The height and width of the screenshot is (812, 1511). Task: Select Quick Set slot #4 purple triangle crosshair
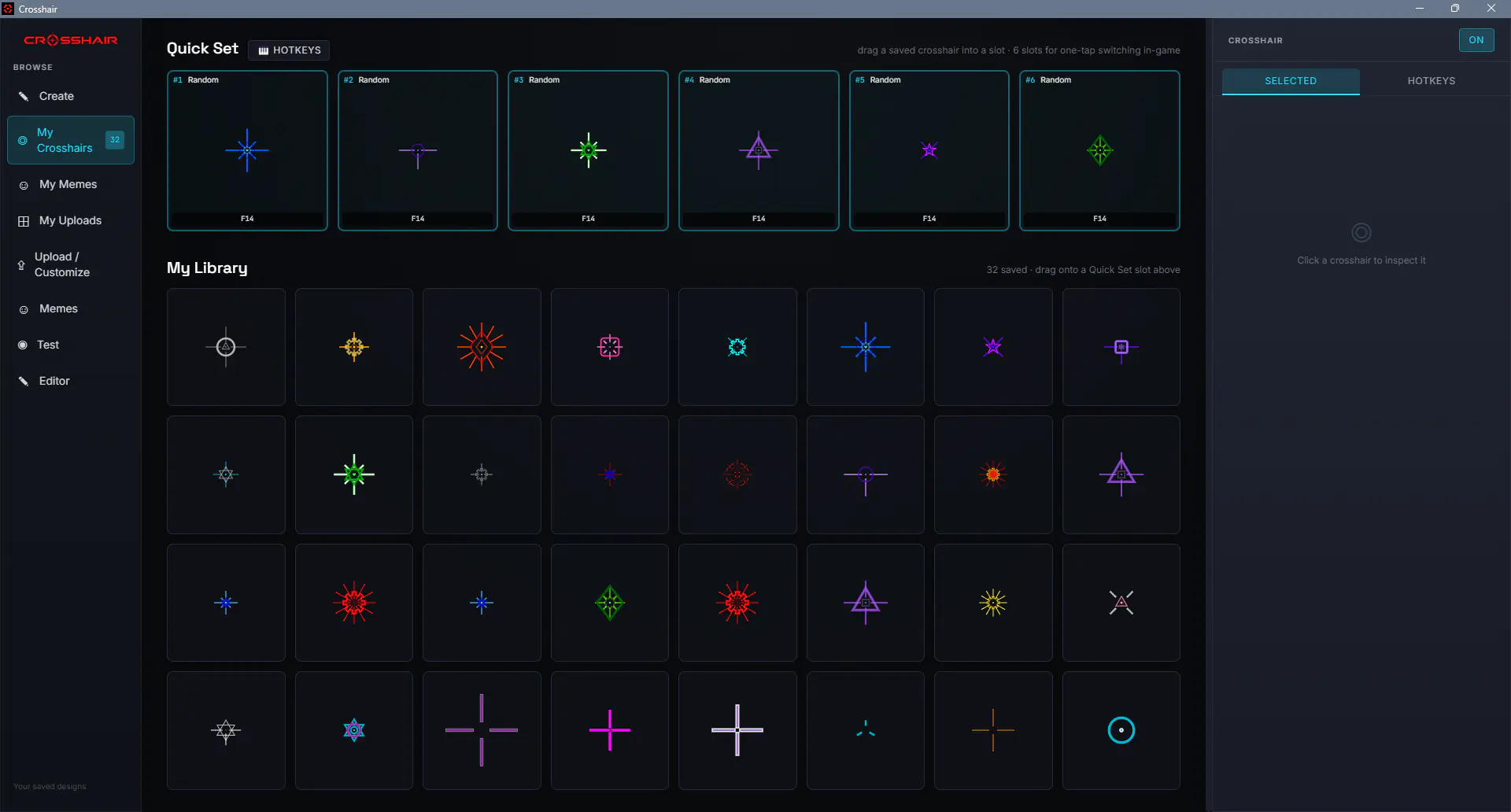click(x=759, y=150)
